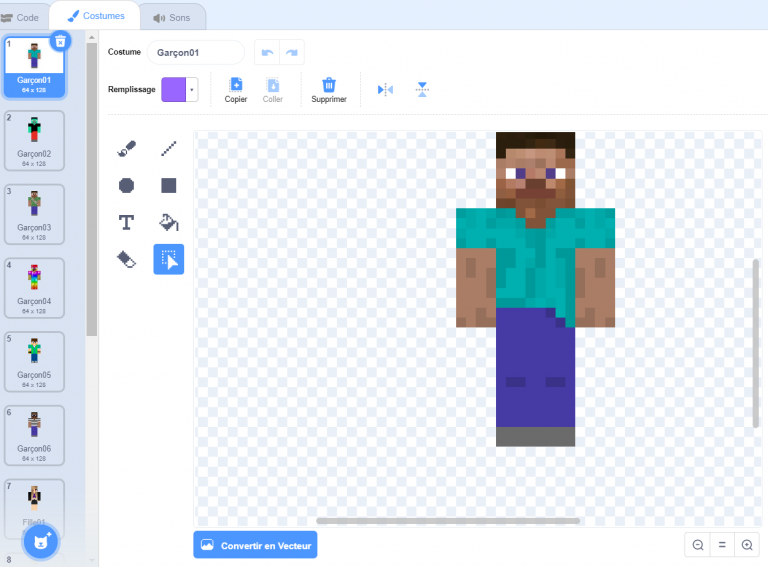This screenshot has width=768, height=567.
Task: Click the costume list scroll-up arrow
Action: click(x=92, y=37)
